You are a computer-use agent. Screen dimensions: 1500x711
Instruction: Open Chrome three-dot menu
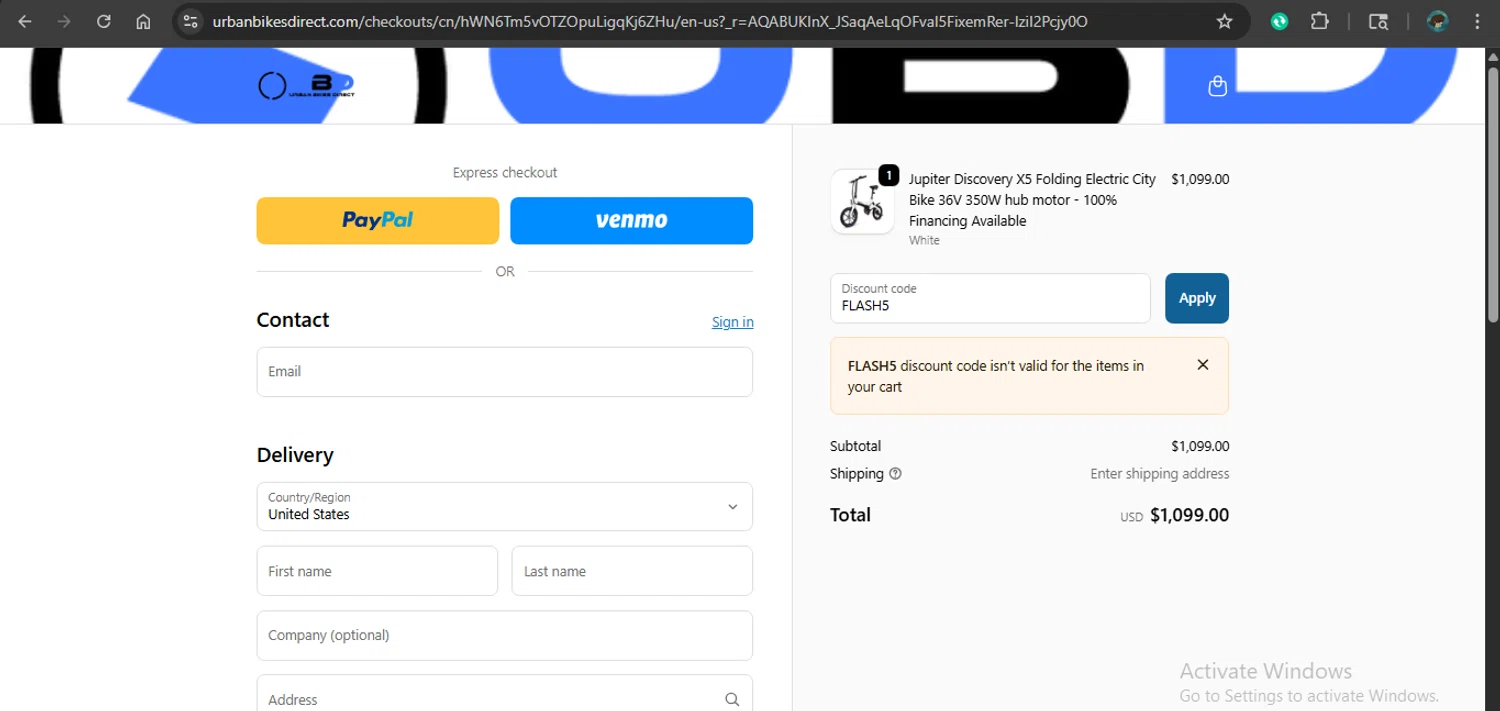tap(1477, 21)
